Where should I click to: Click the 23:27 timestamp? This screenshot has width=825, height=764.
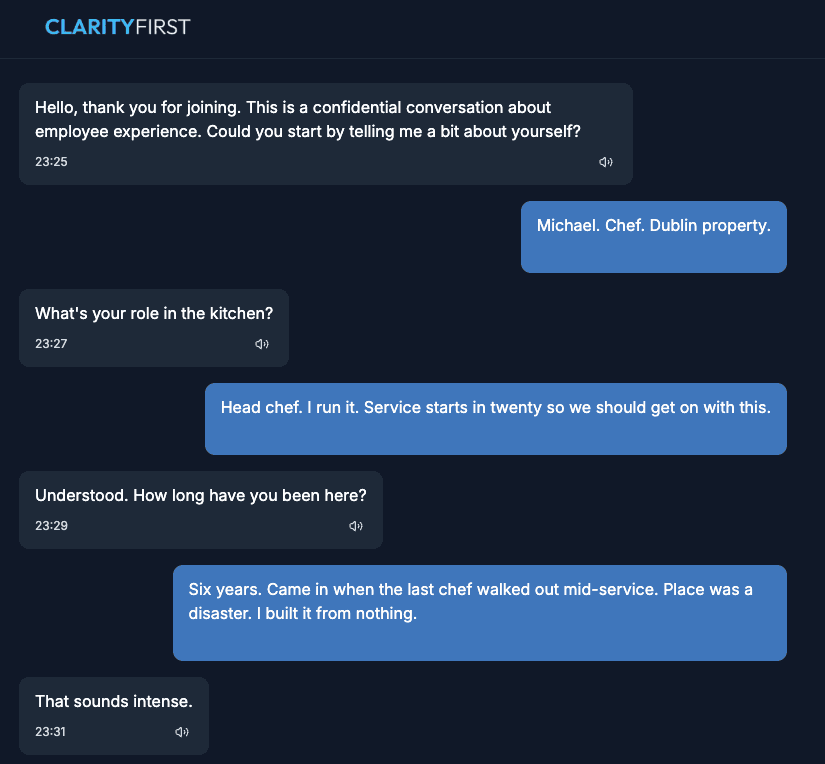51,344
